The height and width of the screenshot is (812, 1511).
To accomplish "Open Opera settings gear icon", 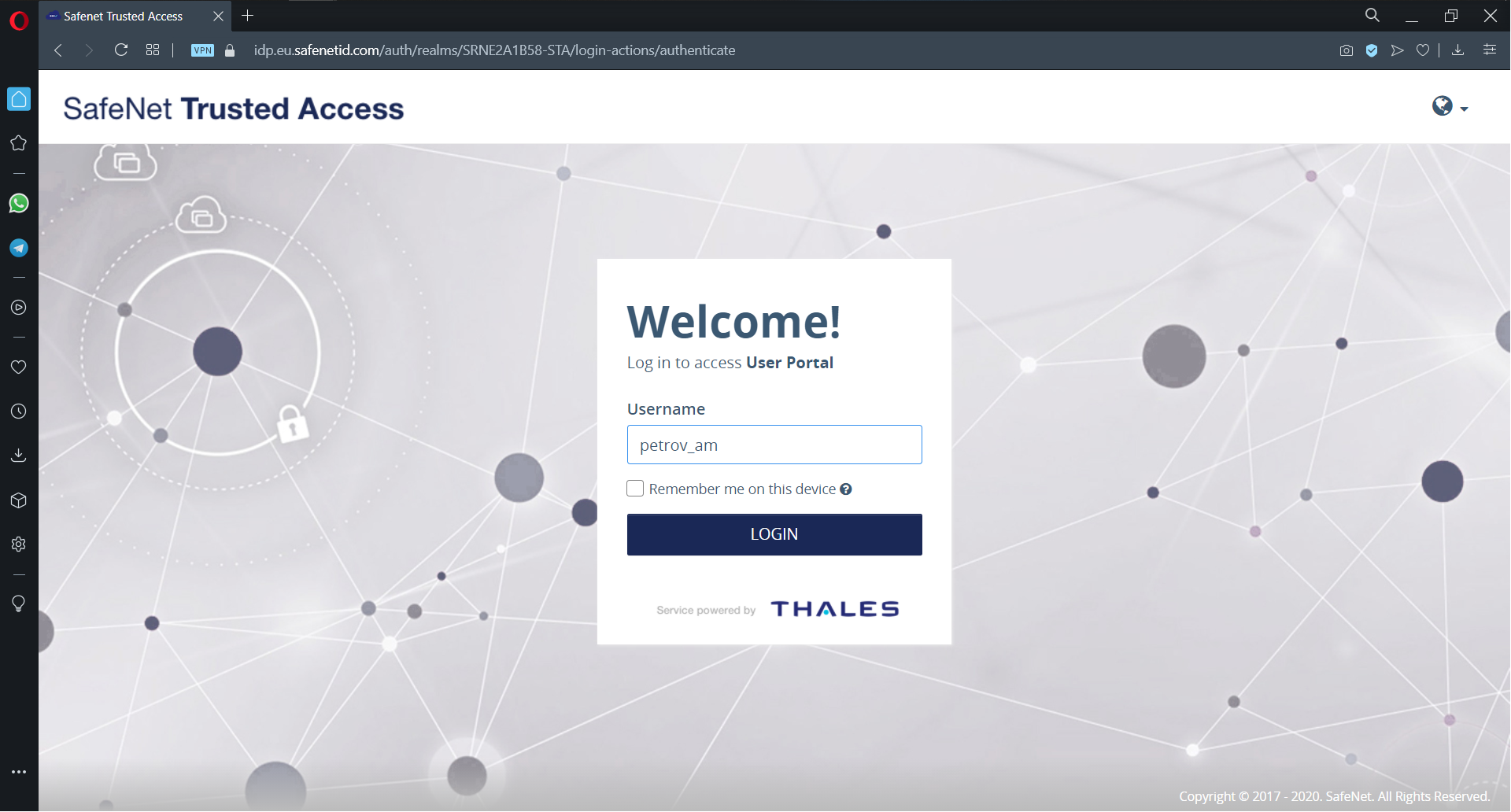I will (19, 544).
